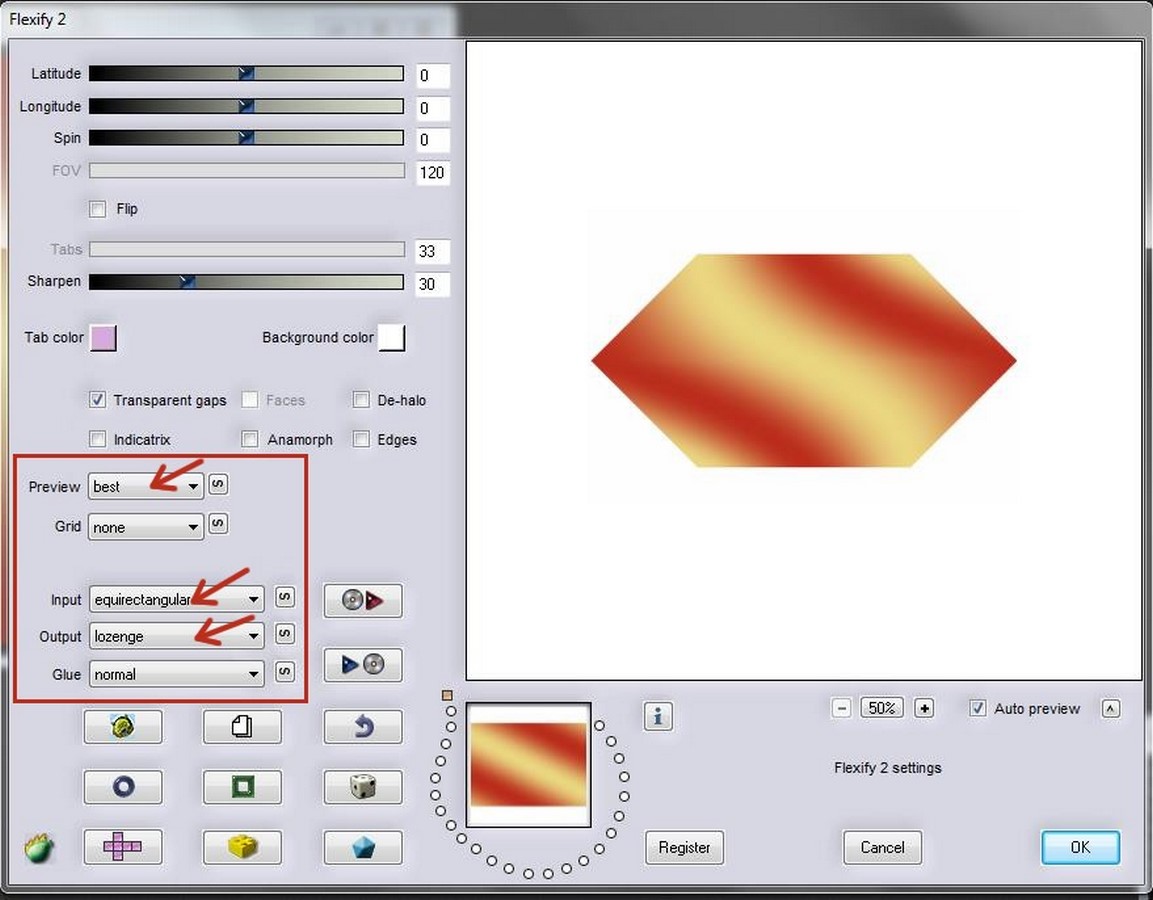Click the blue pentagon gem button
Image resolution: width=1153 pixels, height=900 pixels.
click(363, 847)
